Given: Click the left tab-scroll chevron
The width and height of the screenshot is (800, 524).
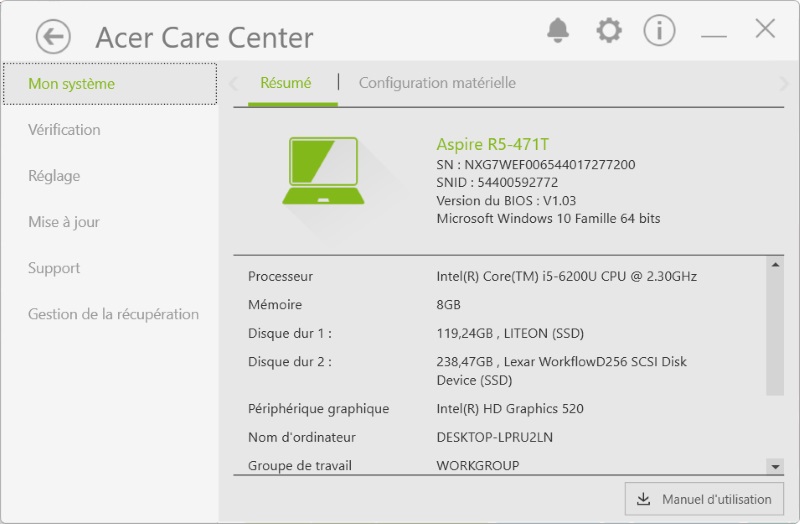Looking at the screenshot, I should [x=234, y=83].
